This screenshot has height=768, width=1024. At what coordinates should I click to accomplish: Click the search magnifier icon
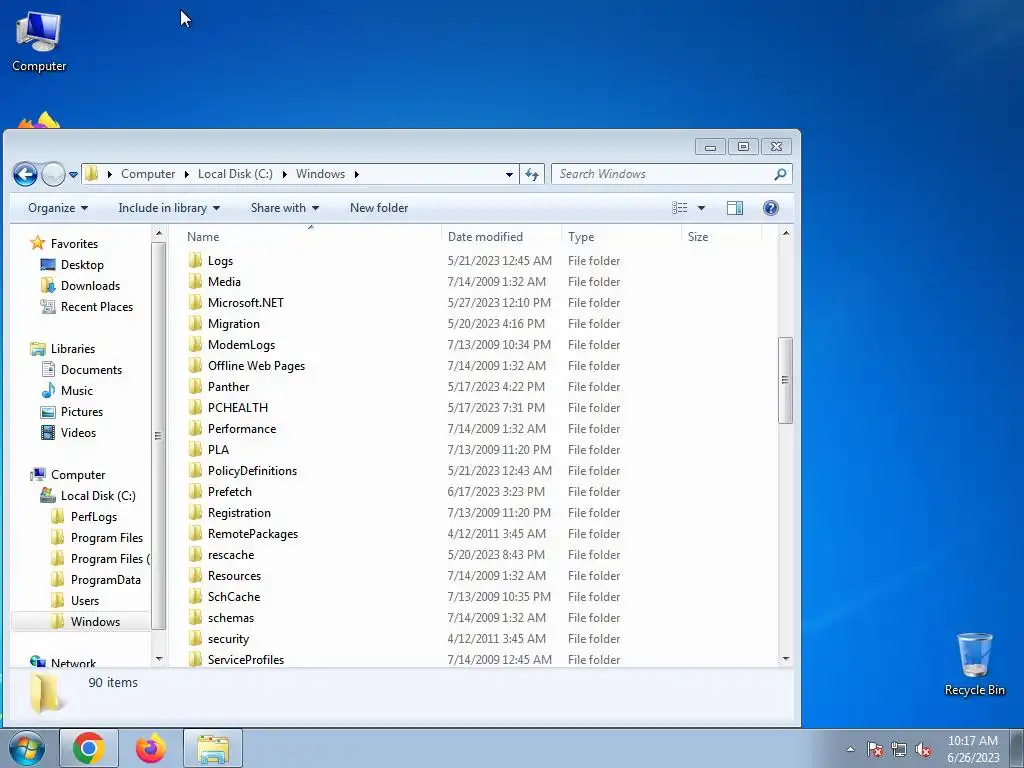click(x=780, y=174)
